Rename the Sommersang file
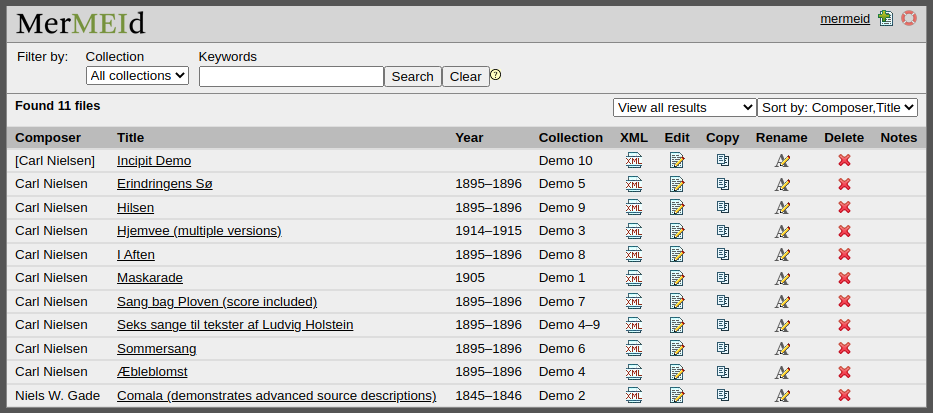Screen dimensions: 933x413 coord(781,349)
